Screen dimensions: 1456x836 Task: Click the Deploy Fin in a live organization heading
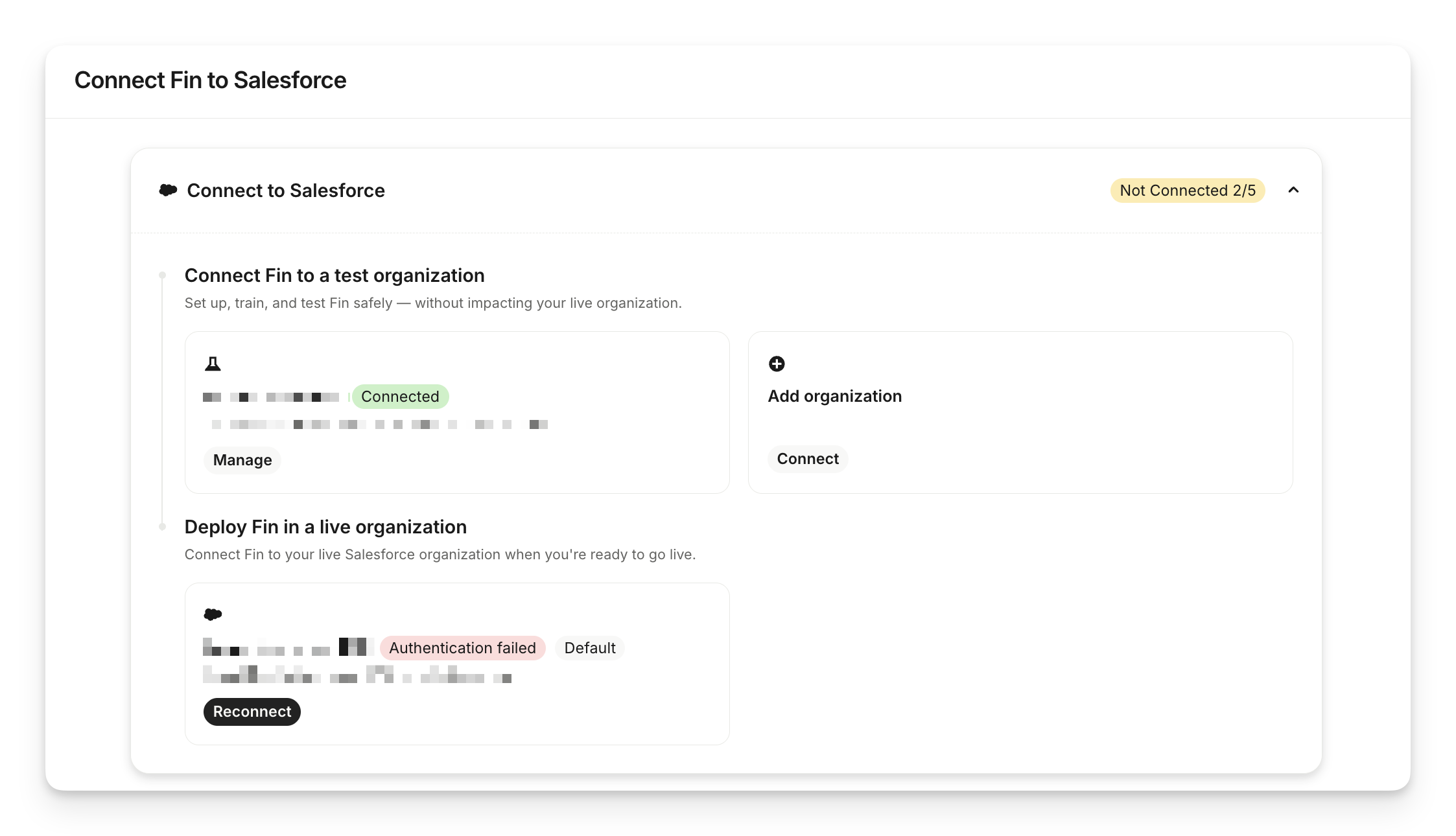click(325, 527)
